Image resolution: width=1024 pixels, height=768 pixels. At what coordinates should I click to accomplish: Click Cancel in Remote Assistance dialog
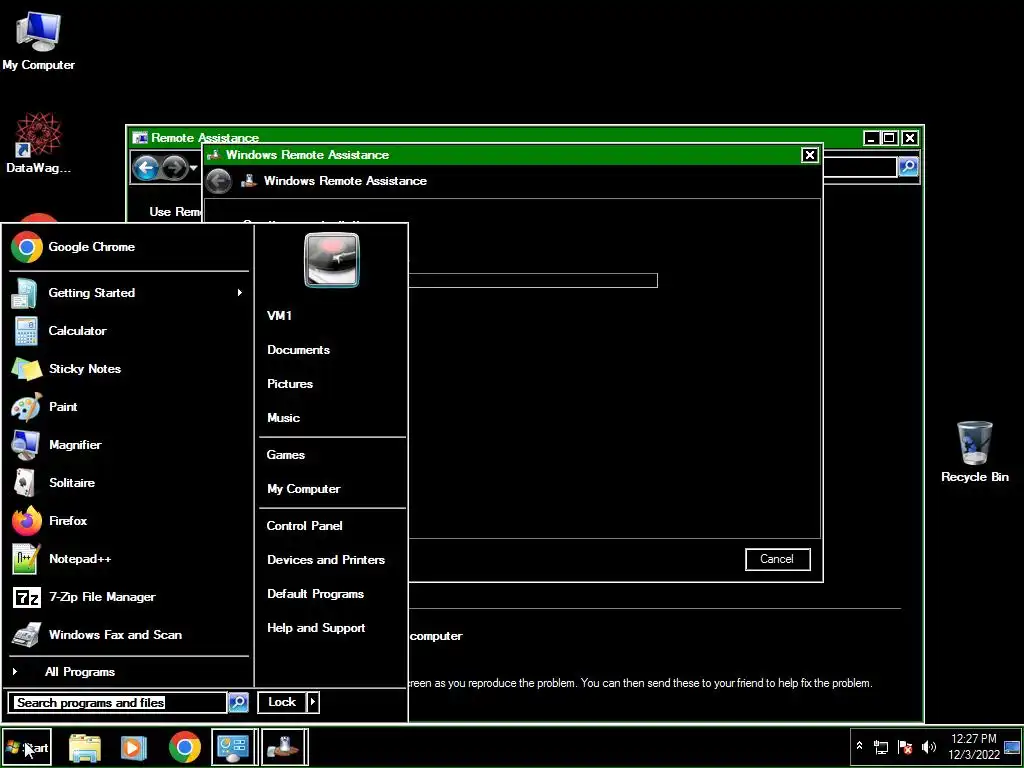point(777,559)
